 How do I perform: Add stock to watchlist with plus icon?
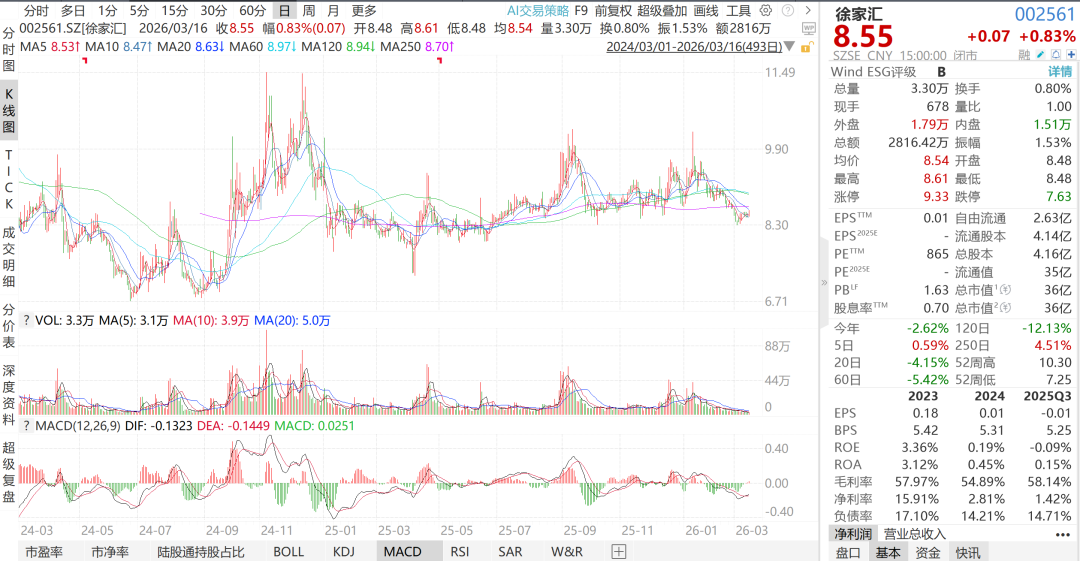tap(1069, 56)
